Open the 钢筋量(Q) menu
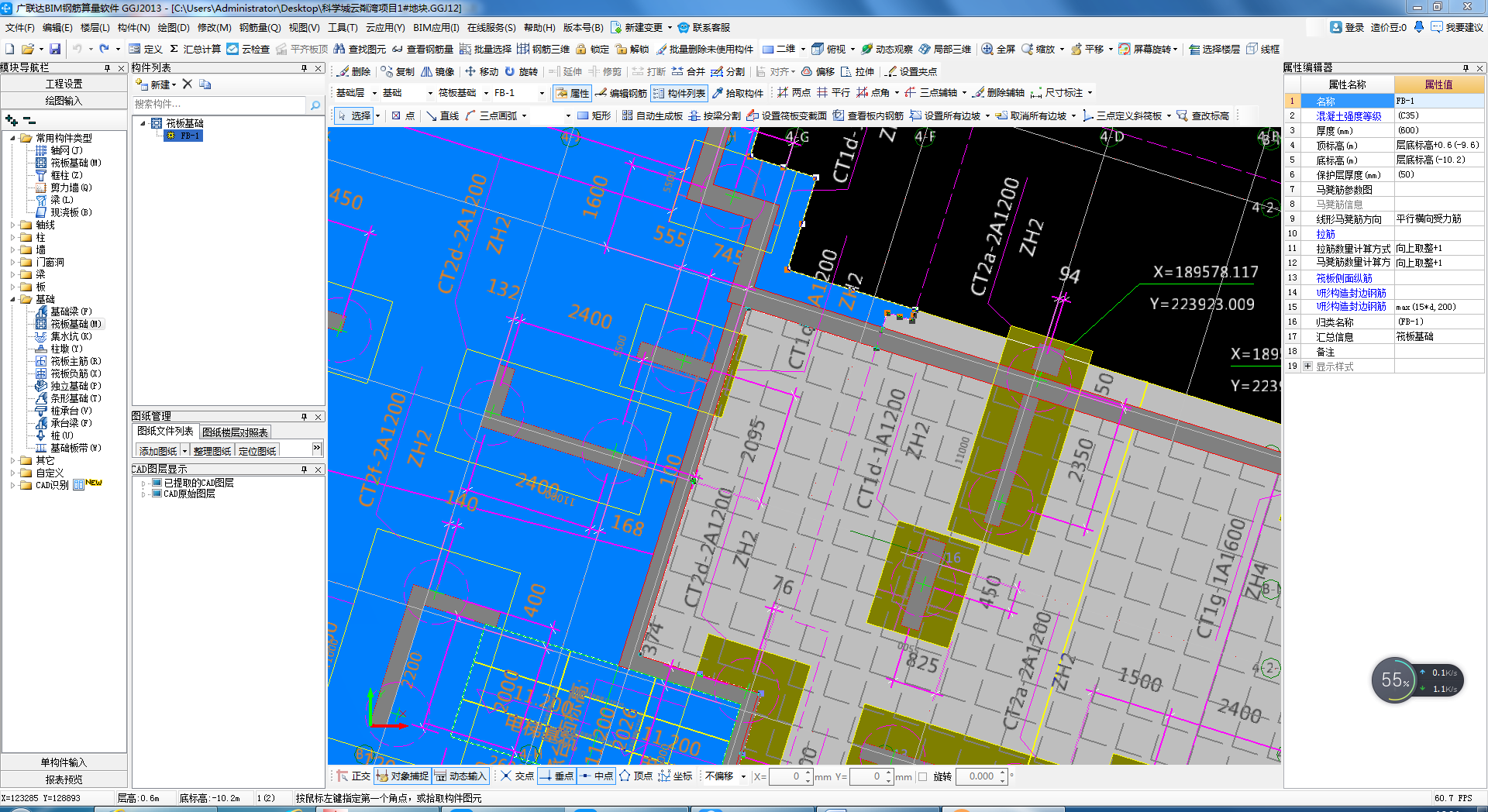Image resolution: width=1488 pixels, height=812 pixels. point(260,27)
